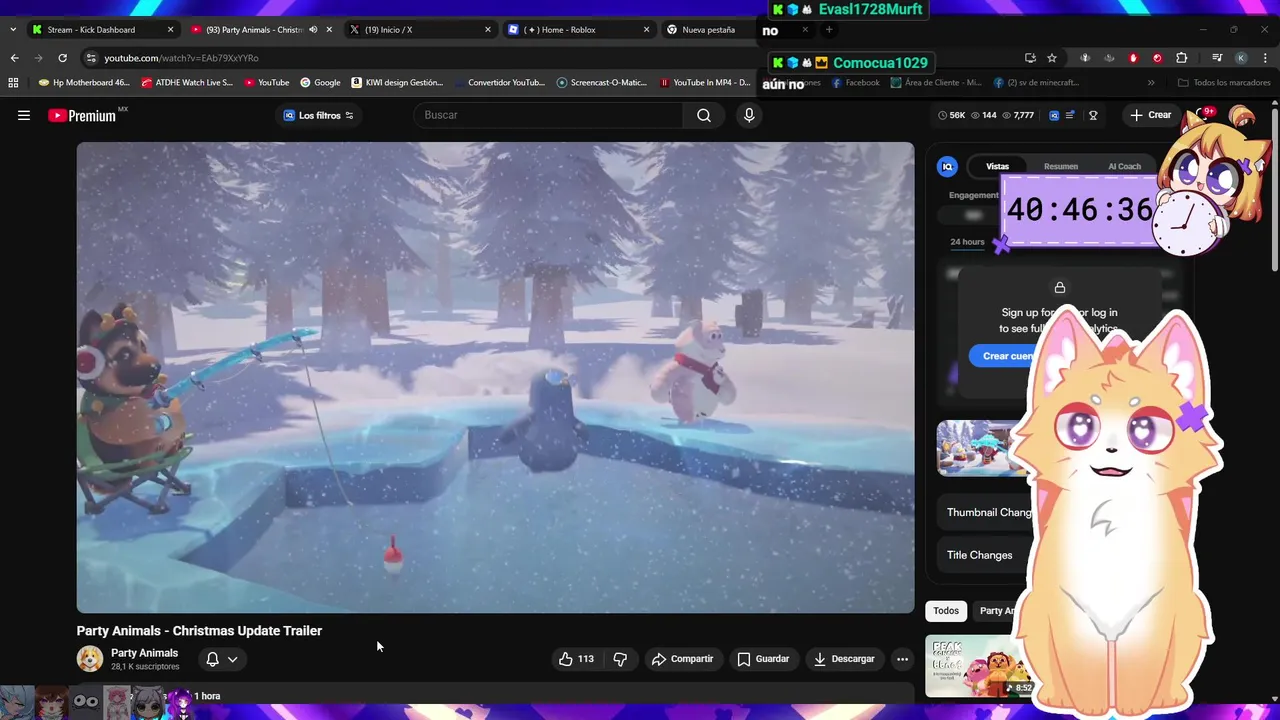Open the apps grid in bookmarks bar
1280x720 pixels.
pyautogui.click(x=13, y=83)
